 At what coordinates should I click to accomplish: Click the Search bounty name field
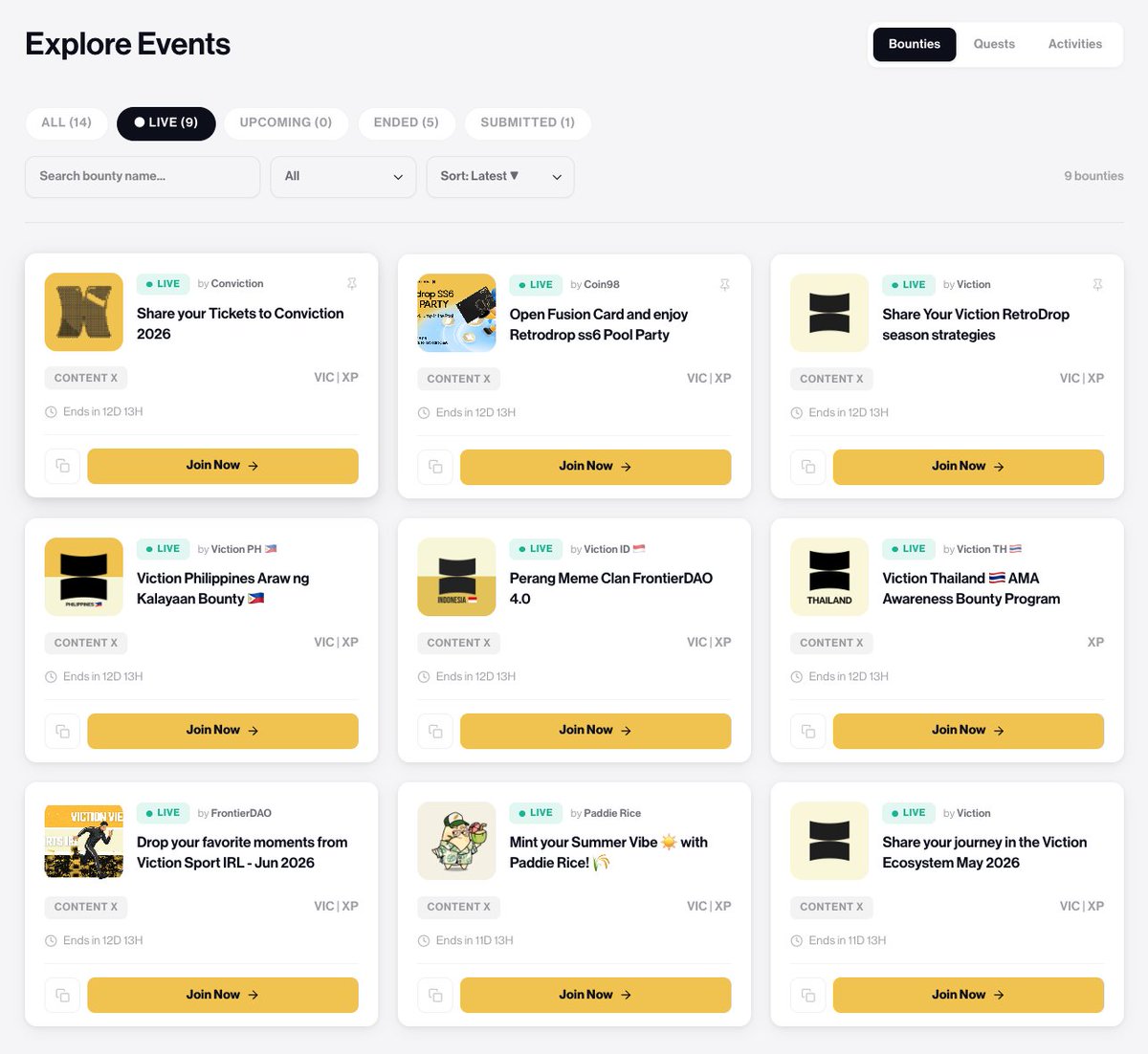[143, 177]
